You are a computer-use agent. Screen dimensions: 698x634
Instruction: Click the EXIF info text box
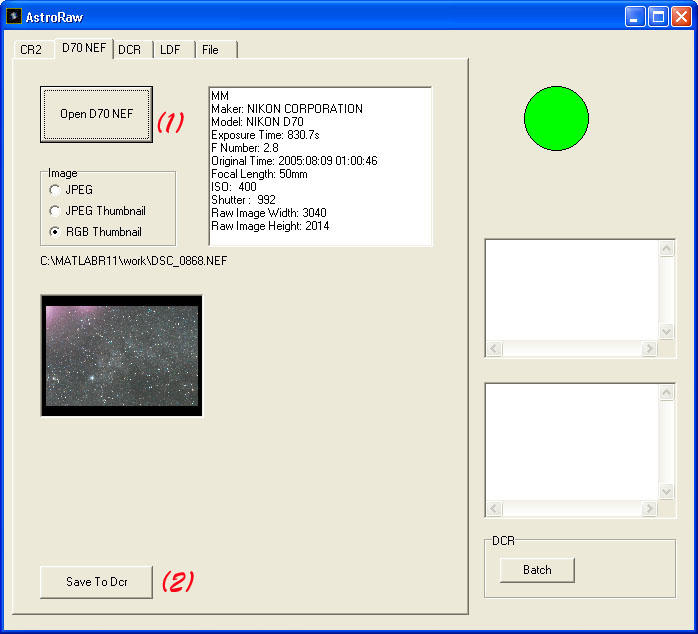(x=321, y=167)
